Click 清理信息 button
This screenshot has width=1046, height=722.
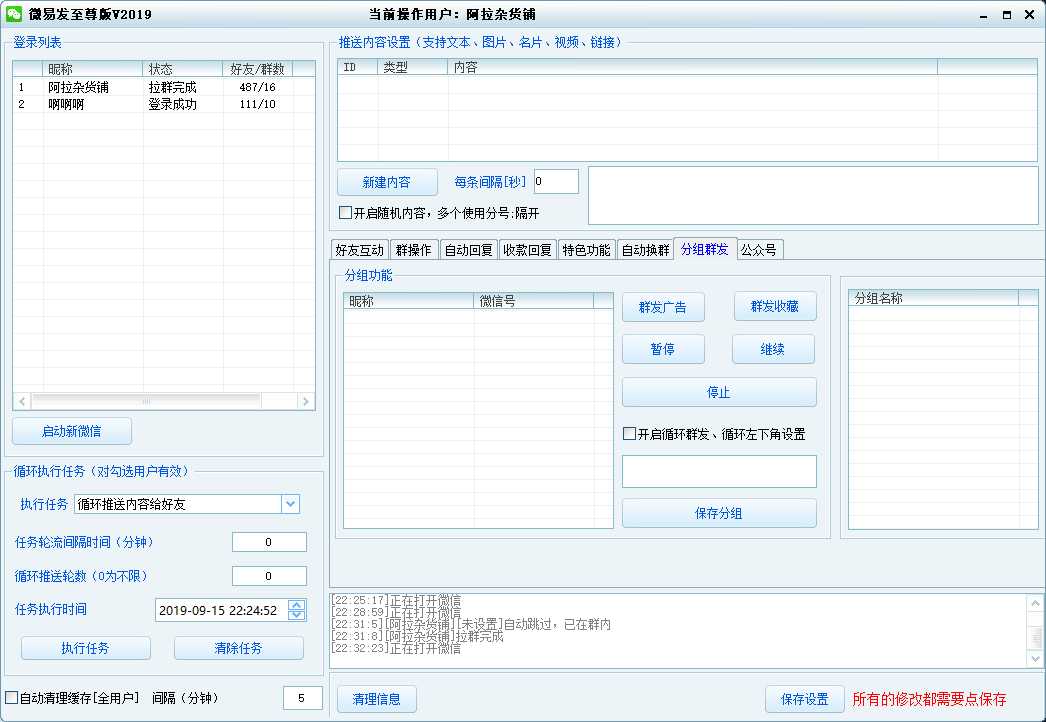pyautogui.click(x=376, y=699)
